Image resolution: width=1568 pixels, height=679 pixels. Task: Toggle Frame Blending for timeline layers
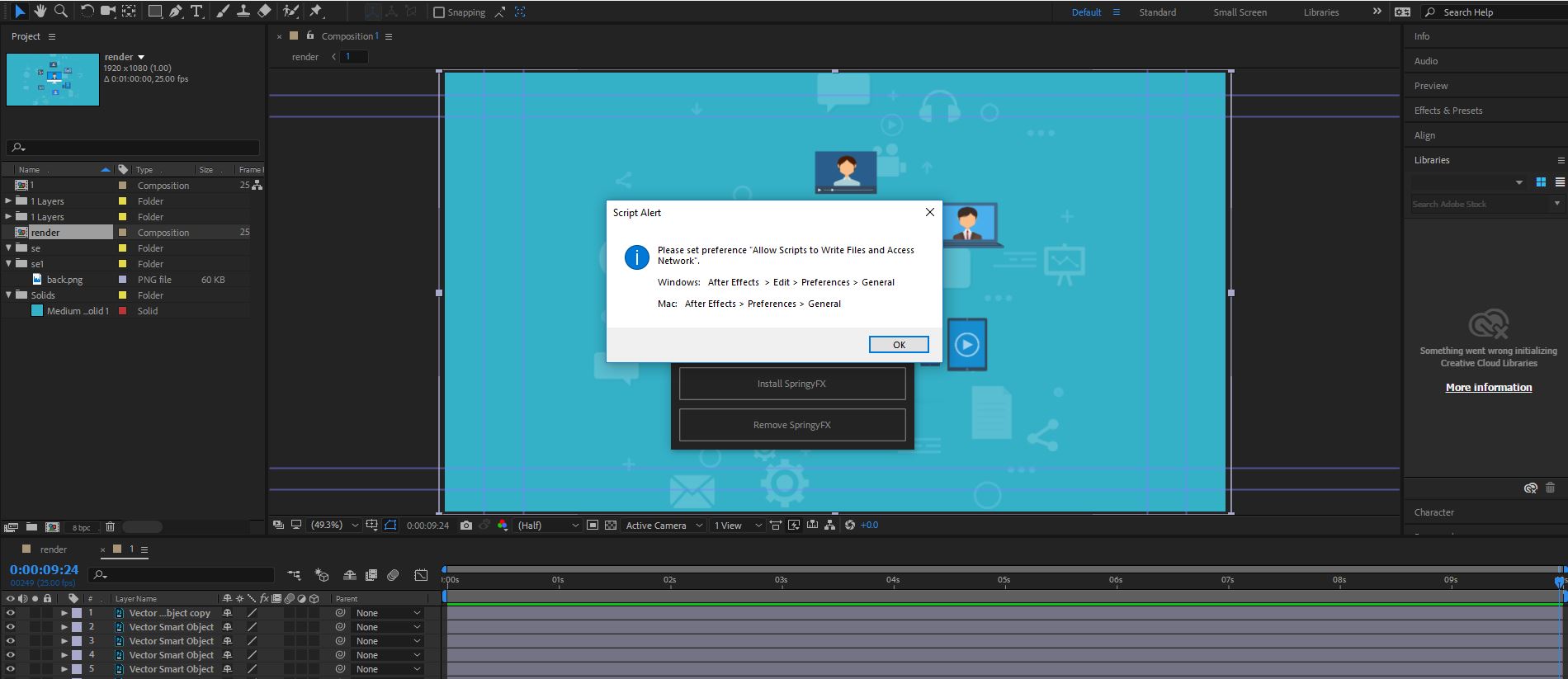point(371,575)
